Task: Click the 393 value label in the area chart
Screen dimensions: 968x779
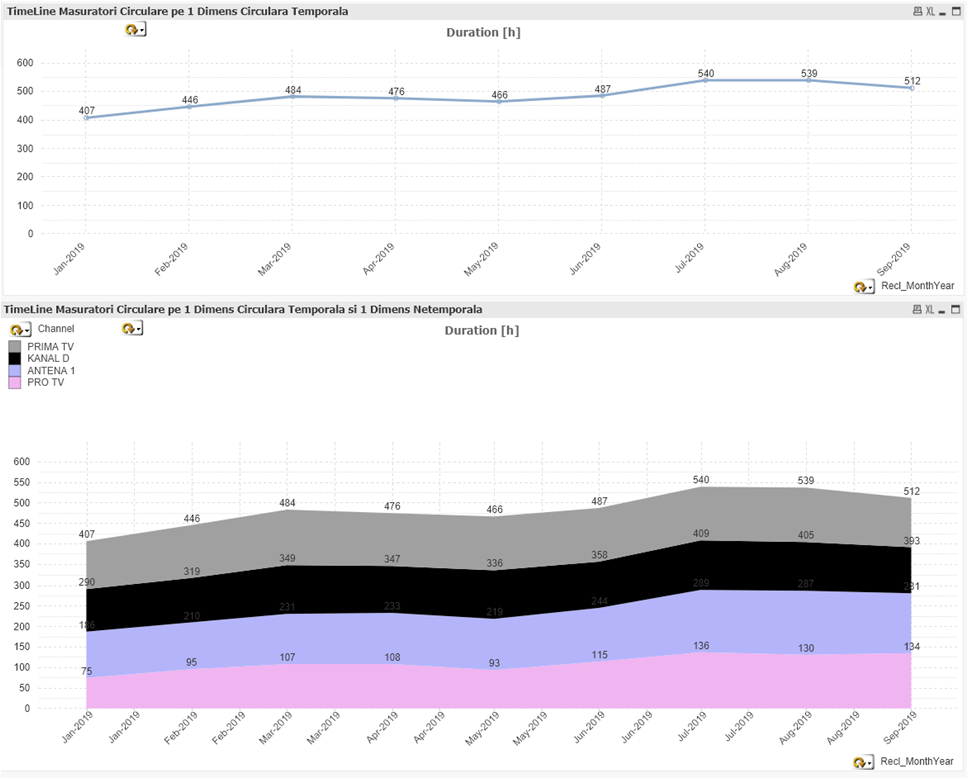Action: tap(912, 541)
